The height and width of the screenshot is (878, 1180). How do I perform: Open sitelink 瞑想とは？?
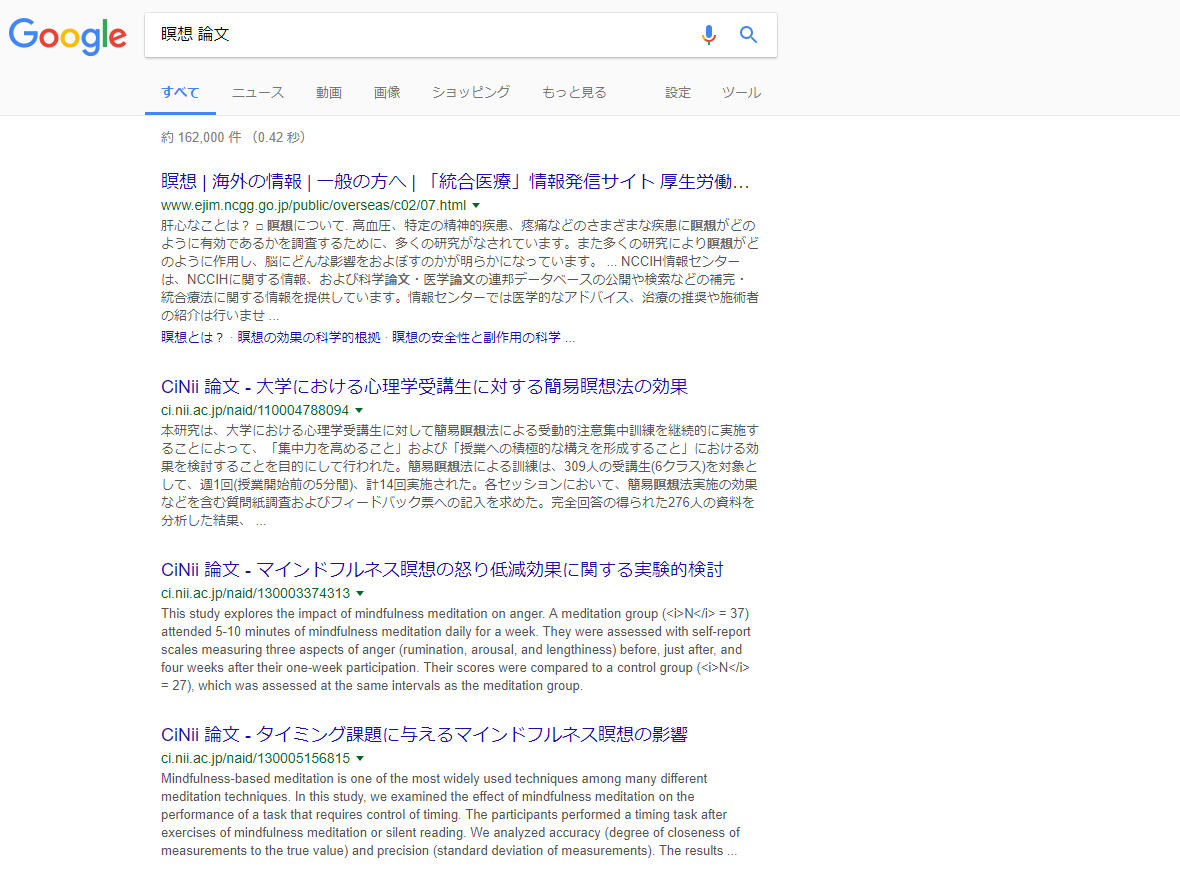[x=193, y=337]
